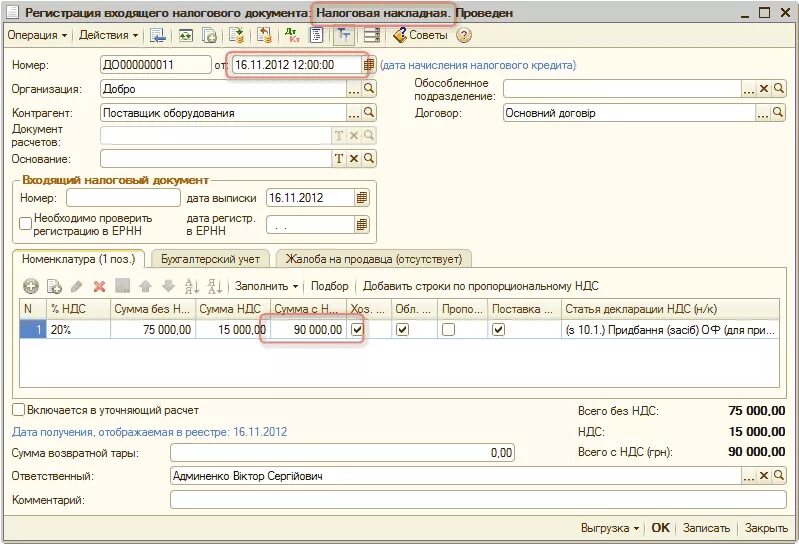Viewport: 799px width, 544px height.
Task: Click the Дата получения, отображаемая в реестре link
Action: pos(149,432)
